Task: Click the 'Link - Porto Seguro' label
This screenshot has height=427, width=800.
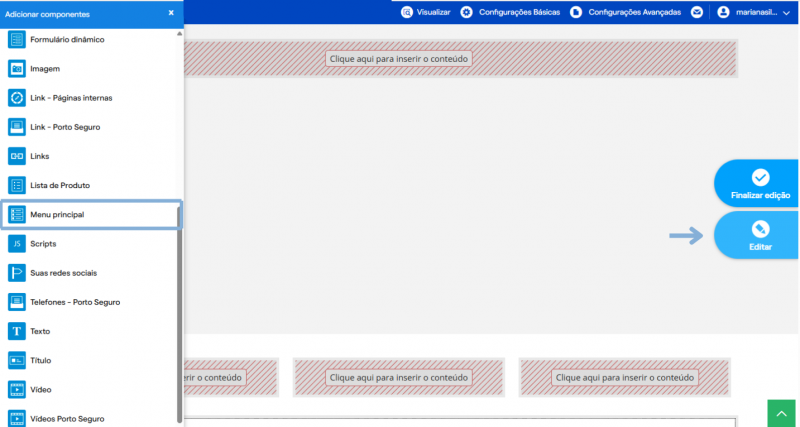Action: click(x=65, y=127)
